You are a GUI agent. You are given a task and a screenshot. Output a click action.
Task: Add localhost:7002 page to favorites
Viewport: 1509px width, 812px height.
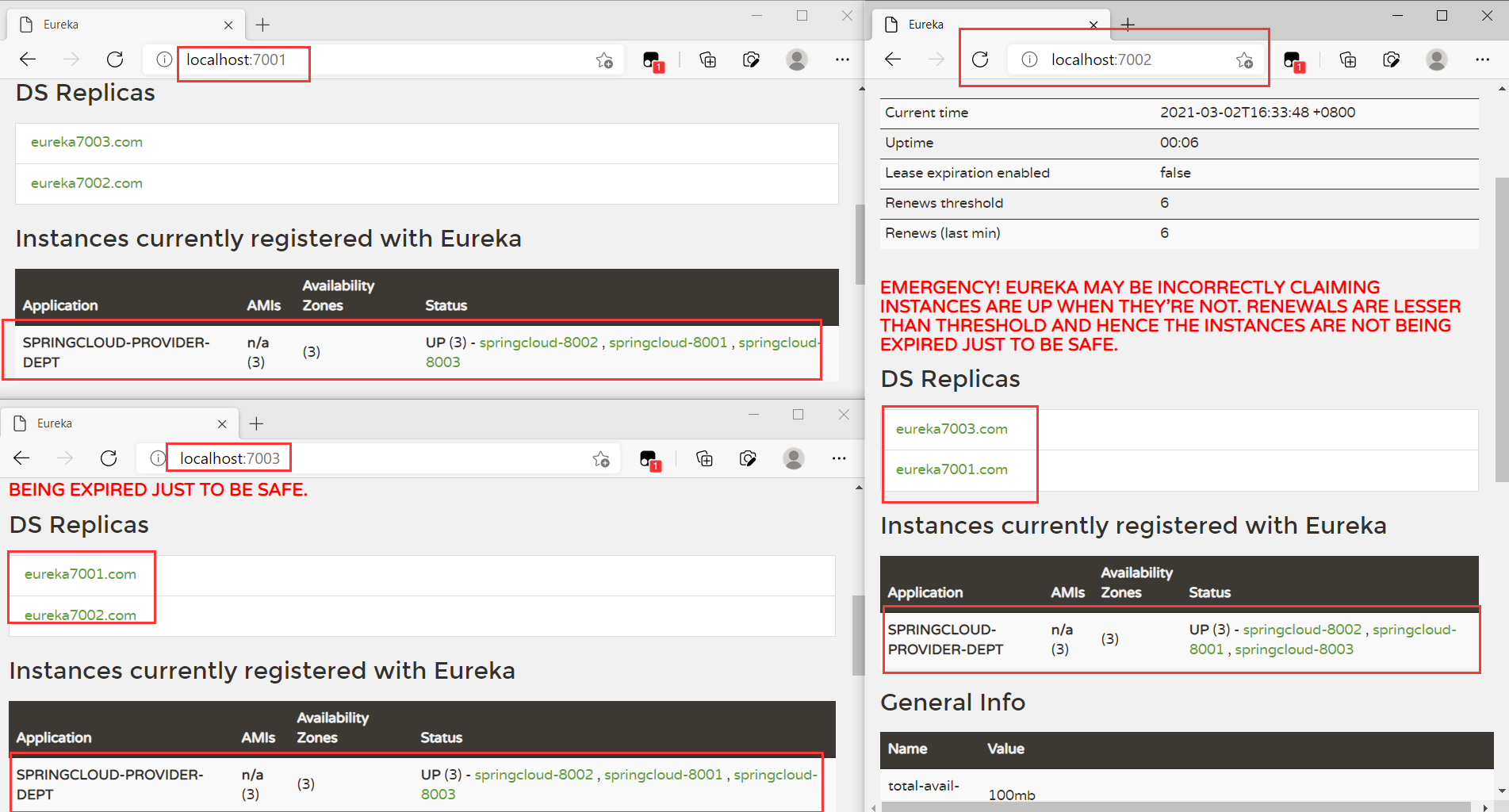(1244, 60)
